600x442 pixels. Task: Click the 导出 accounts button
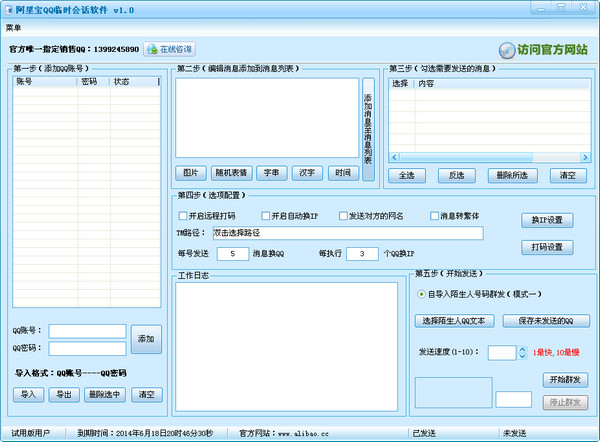pos(64,395)
